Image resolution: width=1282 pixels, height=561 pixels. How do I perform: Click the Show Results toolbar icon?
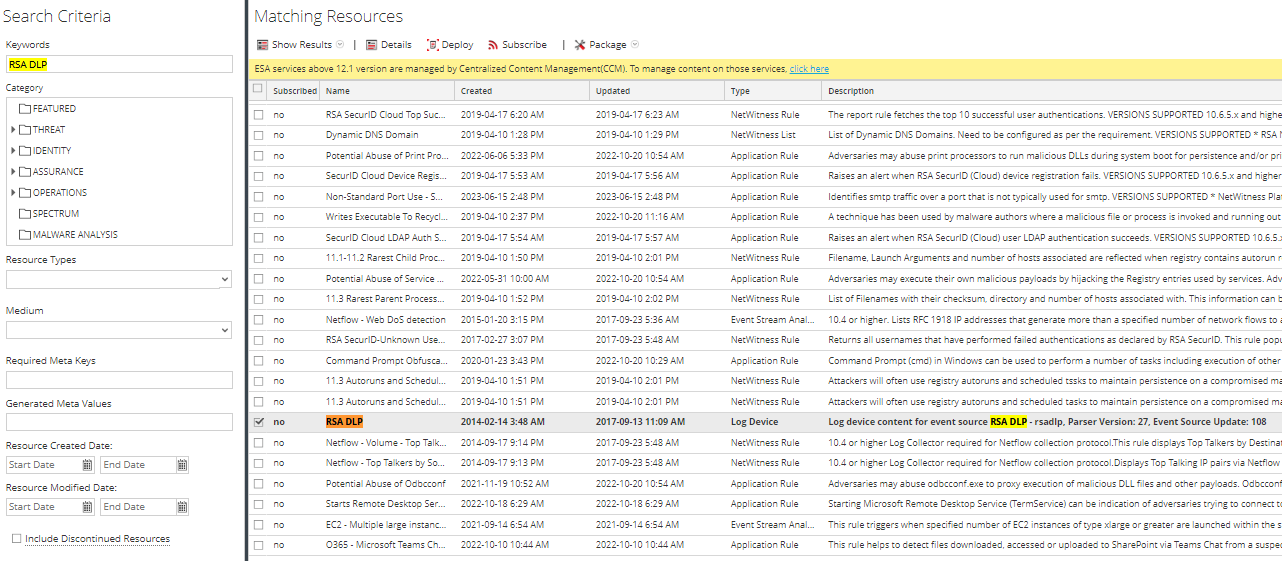point(263,45)
